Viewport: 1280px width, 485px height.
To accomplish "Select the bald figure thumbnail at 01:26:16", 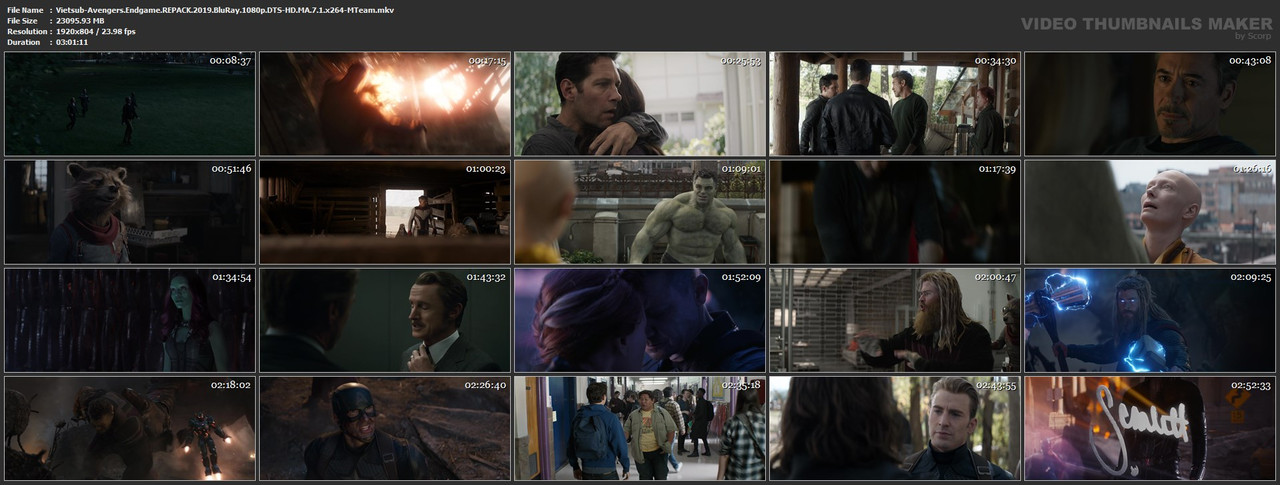I will 1150,212.
